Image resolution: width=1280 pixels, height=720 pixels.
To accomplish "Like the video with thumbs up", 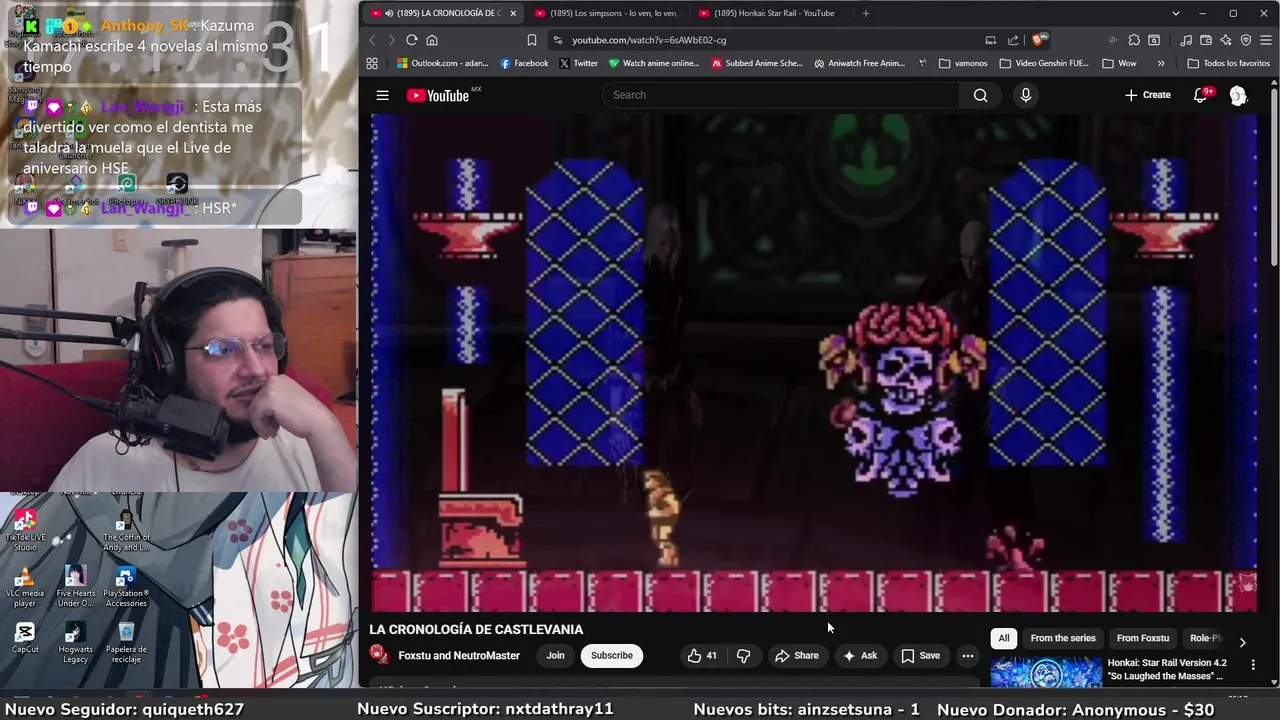I will pos(702,656).
